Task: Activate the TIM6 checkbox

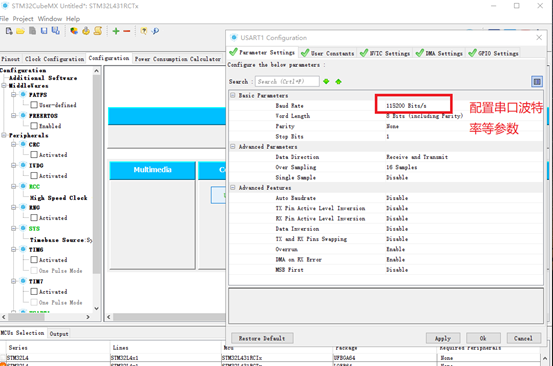Action: tap(34, 260)
